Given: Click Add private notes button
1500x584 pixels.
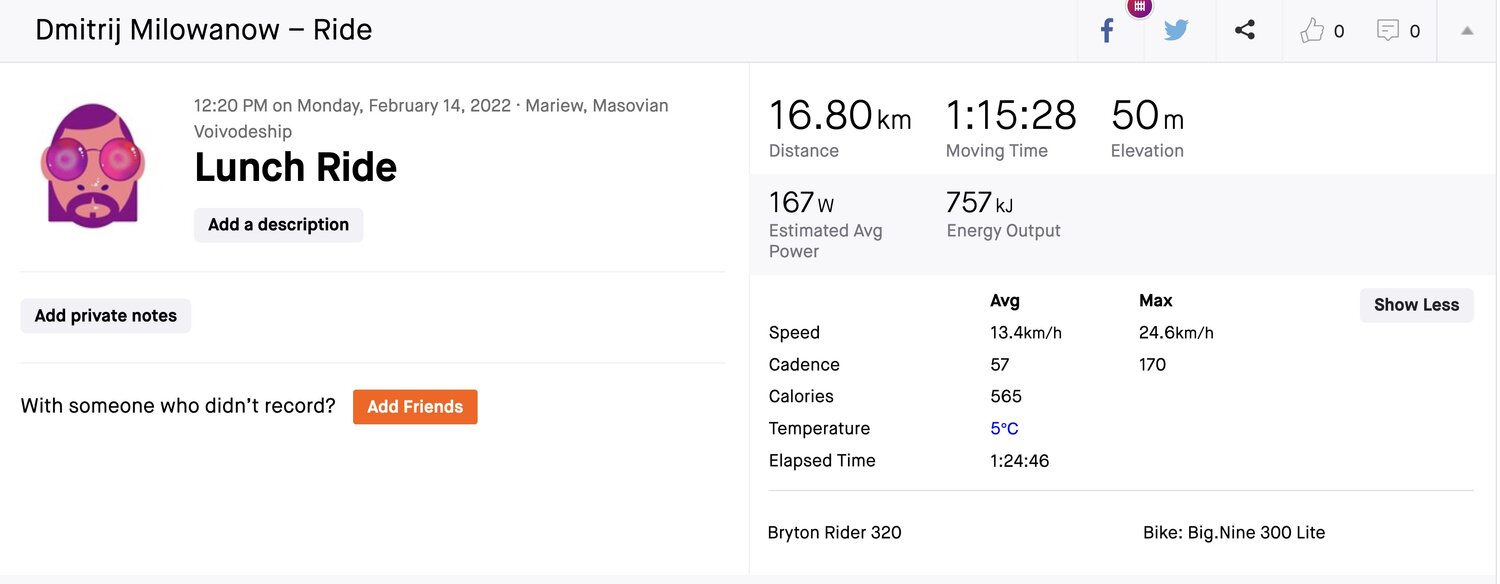Looking at the screenshot, I should click(x=106, y=316).
